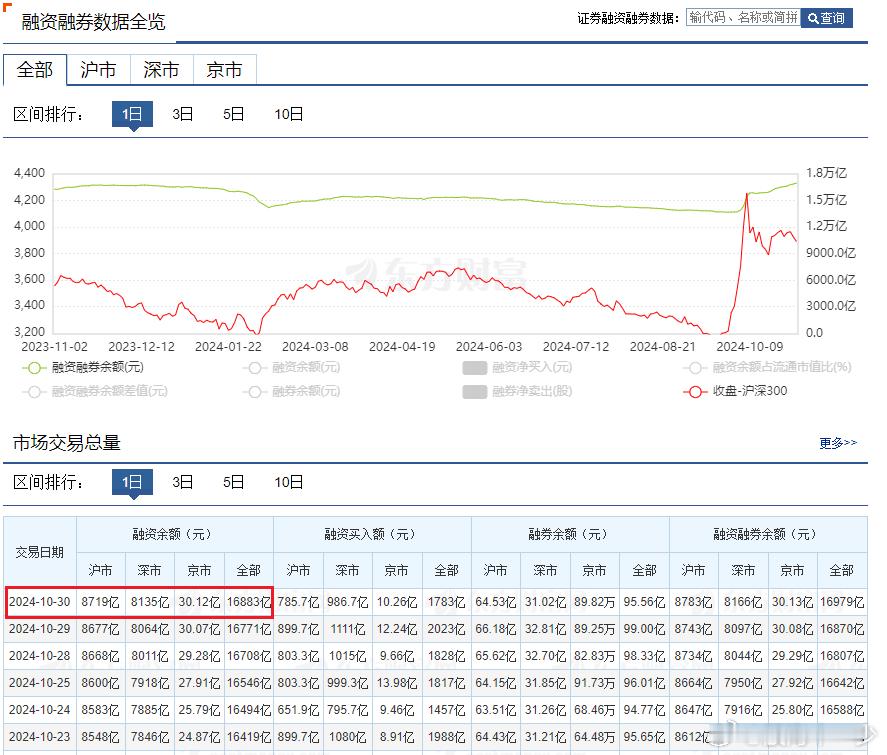Click the 89.82万 cell
Image resolution: width=887 pixels, height=755 pixels.
[595, 602]
